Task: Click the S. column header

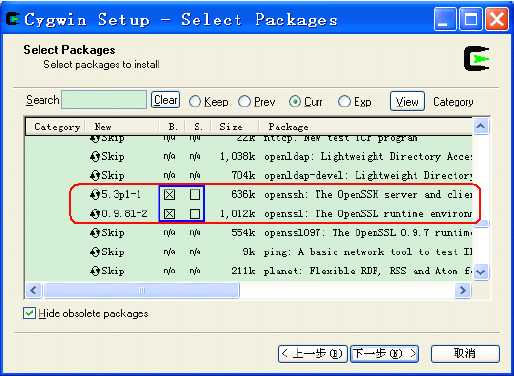Action: [198, 127]
